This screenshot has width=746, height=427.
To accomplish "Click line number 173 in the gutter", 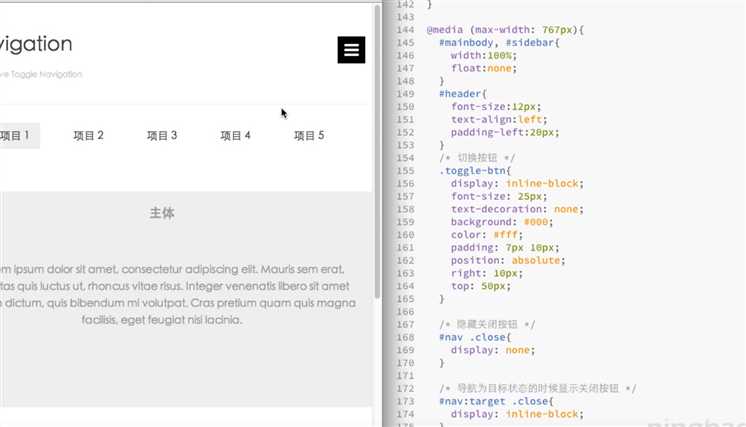I will coord(405,402).
